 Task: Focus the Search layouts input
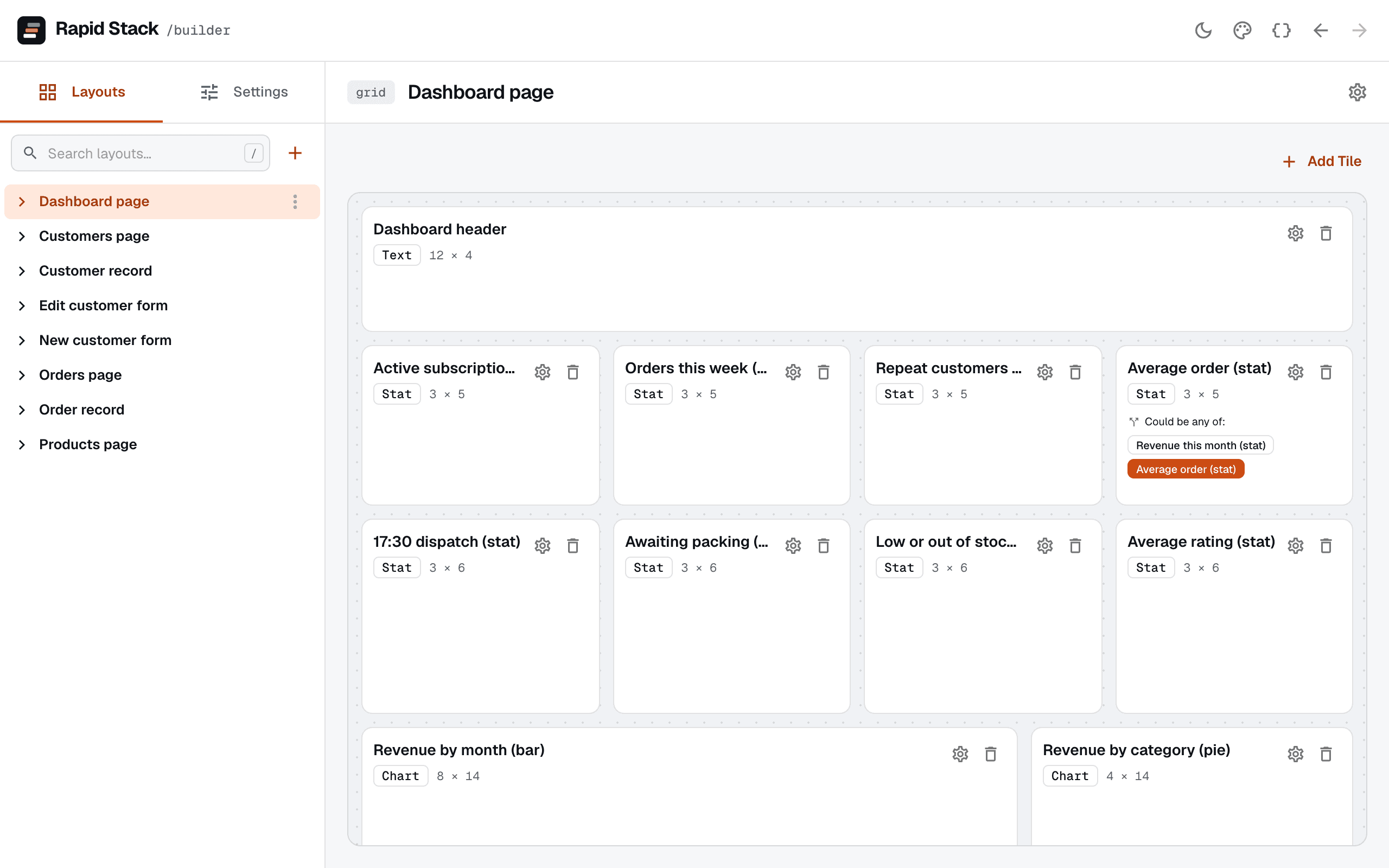click(141, 154)
